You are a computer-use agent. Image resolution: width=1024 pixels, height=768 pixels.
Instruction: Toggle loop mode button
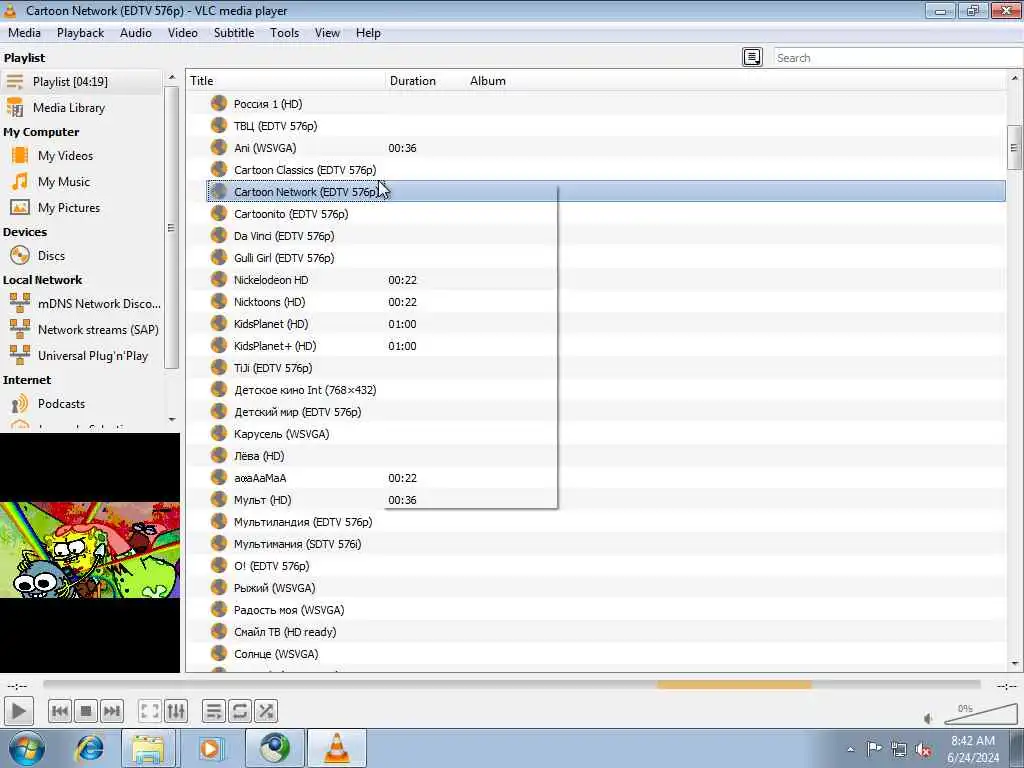[x=240, y=711]
